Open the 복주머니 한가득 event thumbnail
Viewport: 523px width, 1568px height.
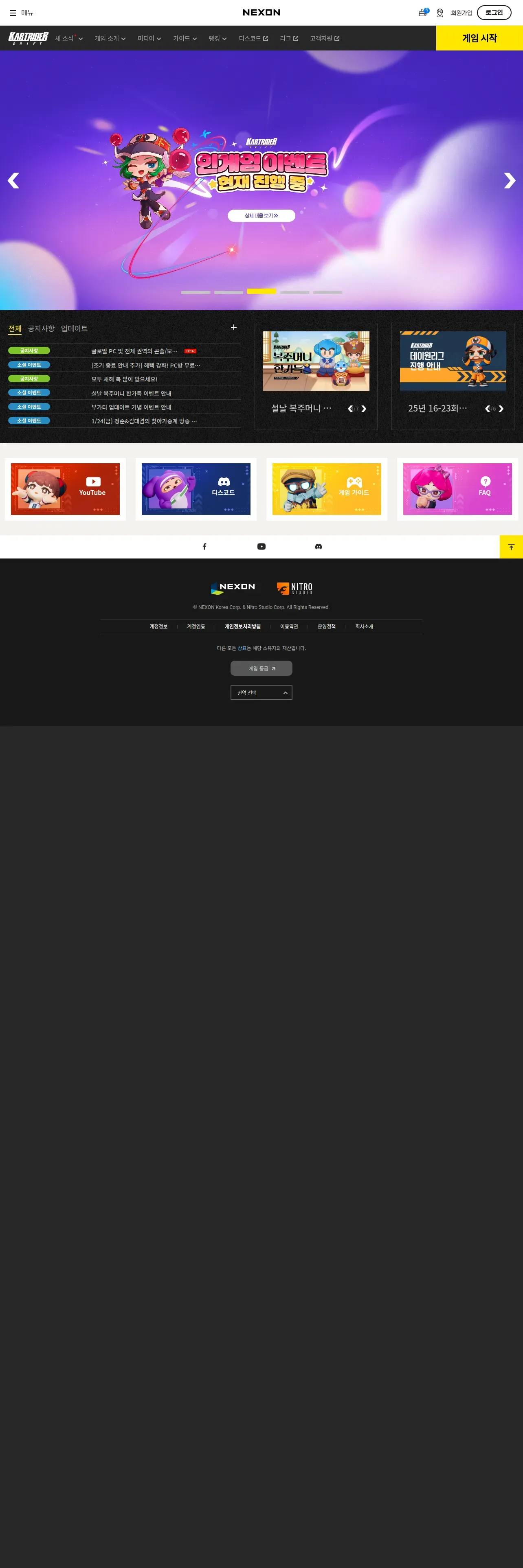pyautogui.click(x=316, y=361)
